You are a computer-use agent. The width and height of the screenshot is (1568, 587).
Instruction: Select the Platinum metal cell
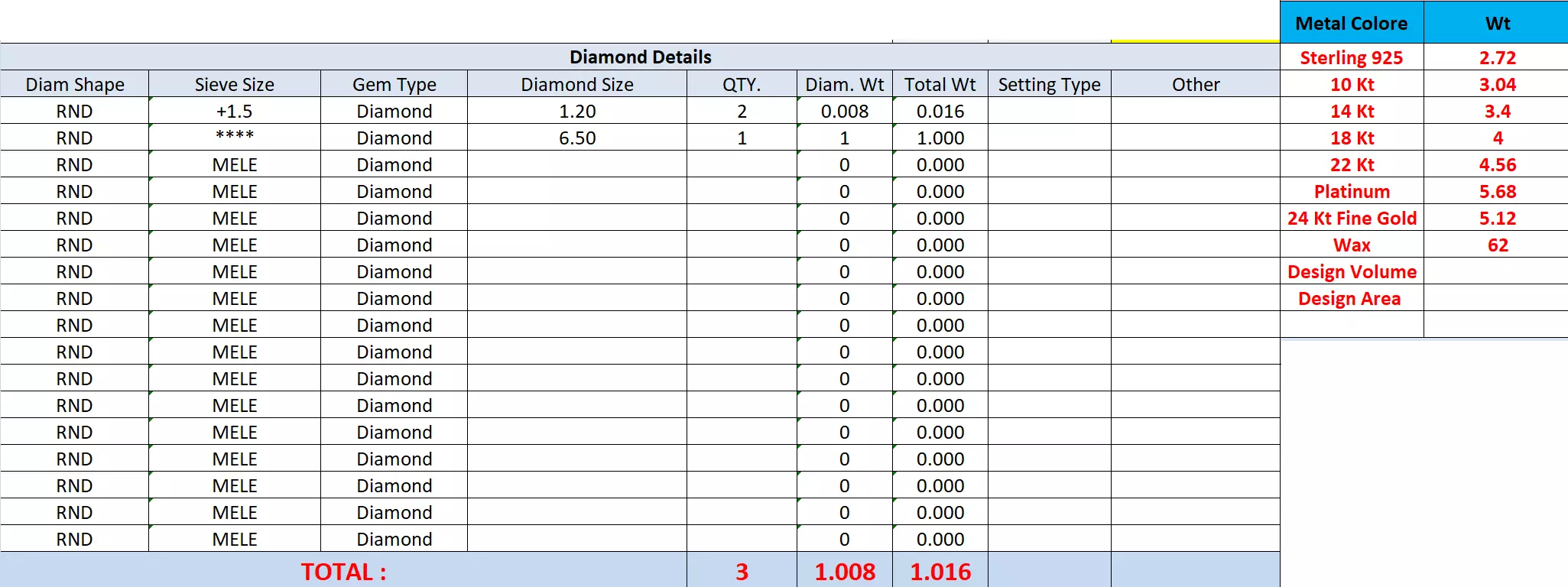point(1352,191)
